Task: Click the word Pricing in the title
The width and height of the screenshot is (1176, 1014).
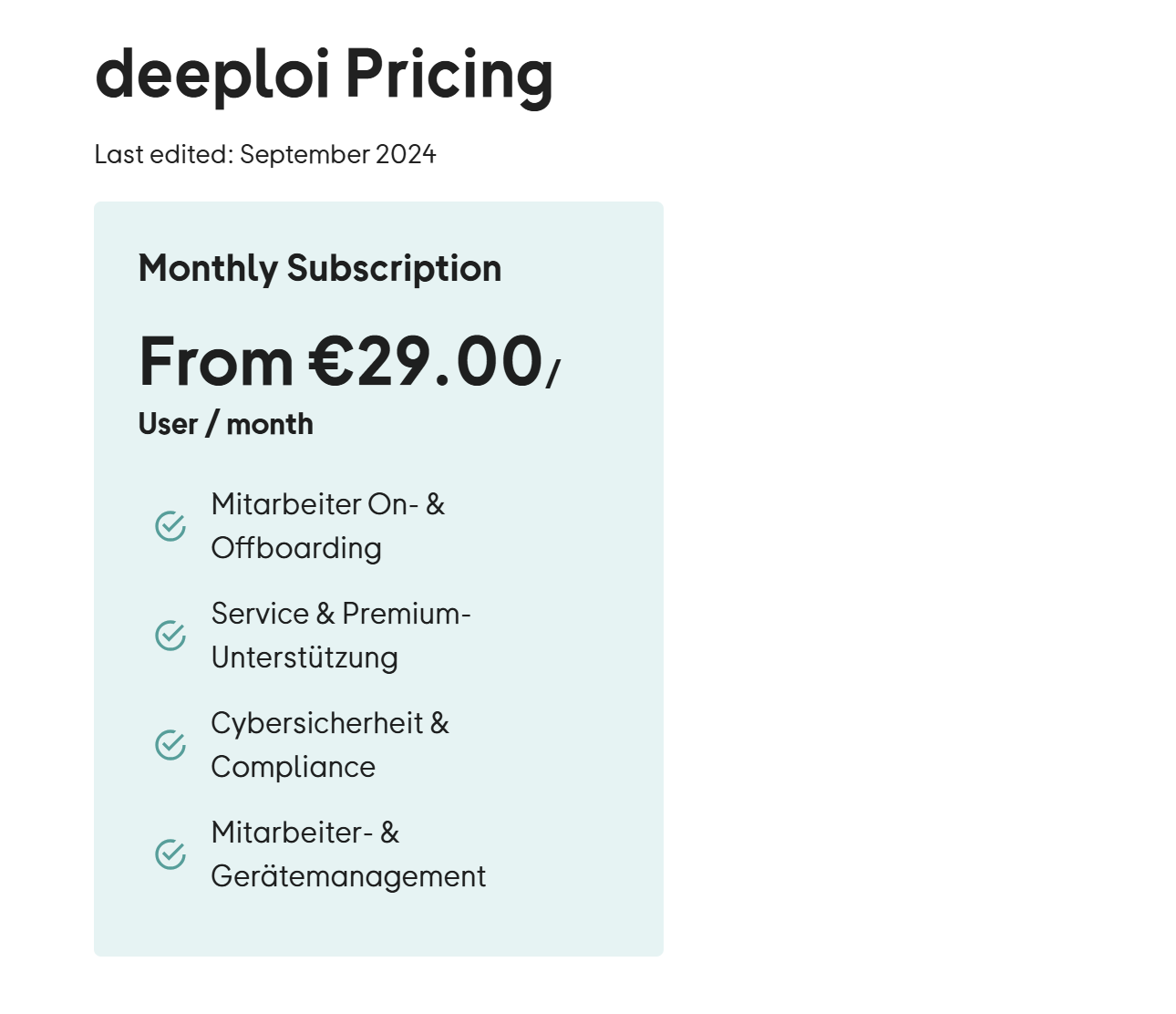Action: [x=450, y=75]
